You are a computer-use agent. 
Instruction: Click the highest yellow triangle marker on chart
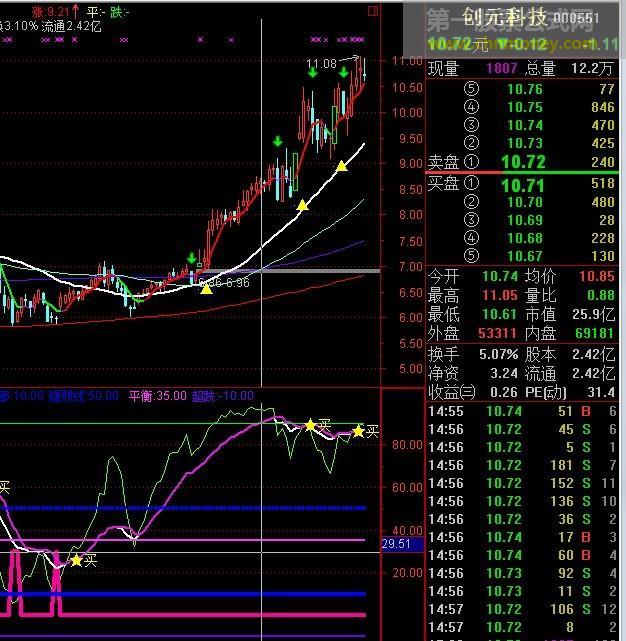tap(341, 165)
